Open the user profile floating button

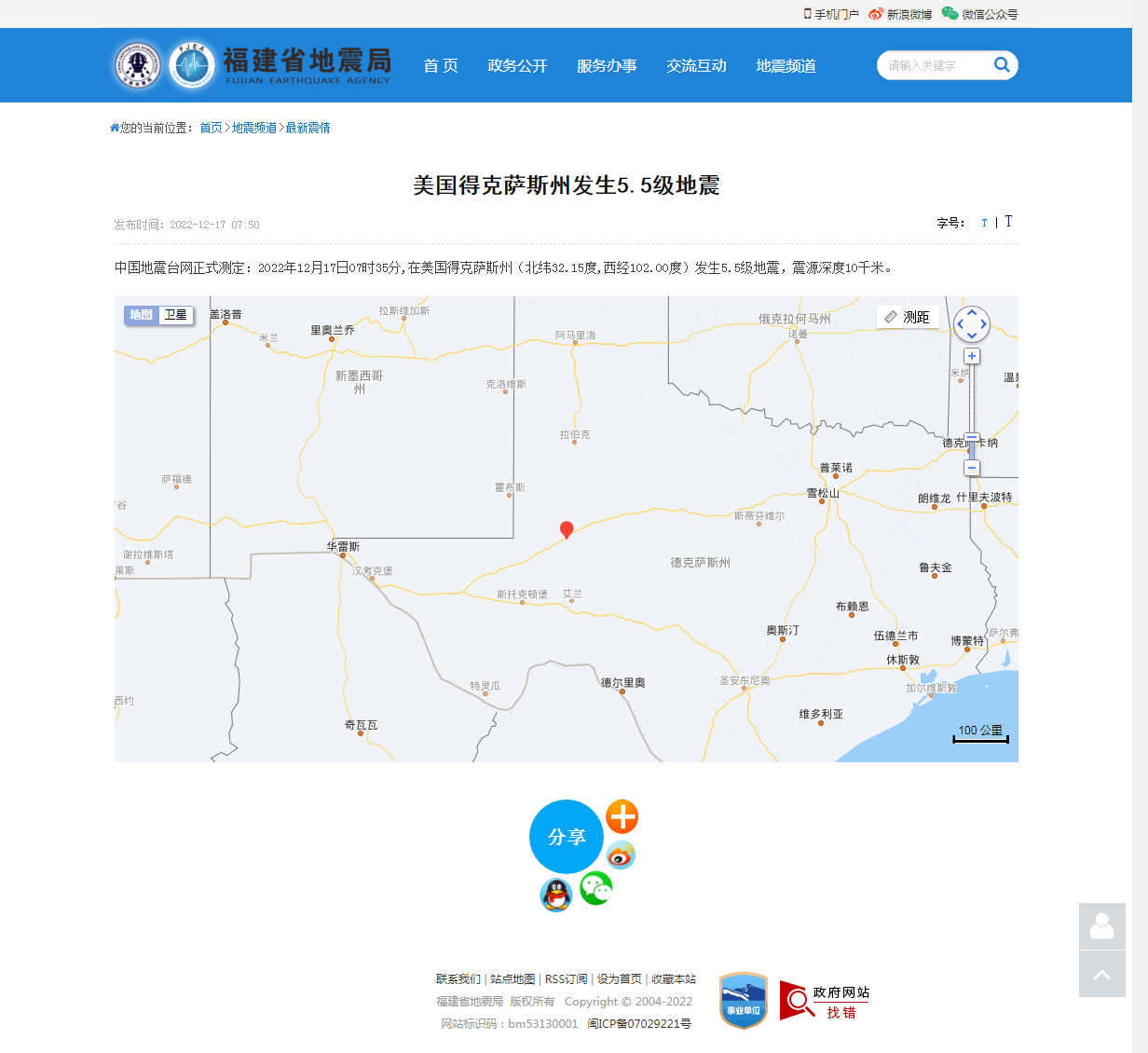pyautogui.click(x=1101, y=926)
